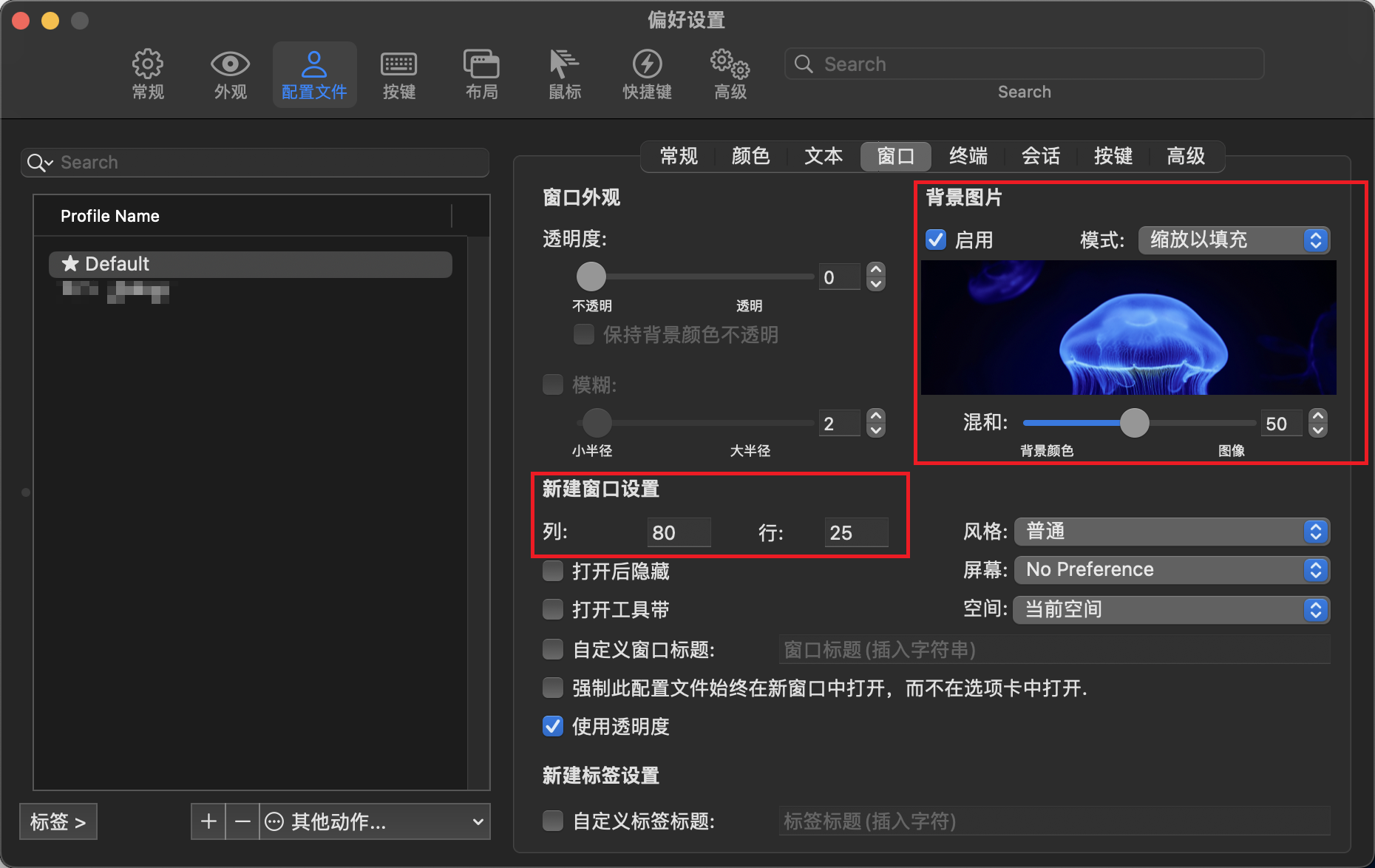
Task: Open the 其他动作... actions menu button
Action: click(375, 821)
